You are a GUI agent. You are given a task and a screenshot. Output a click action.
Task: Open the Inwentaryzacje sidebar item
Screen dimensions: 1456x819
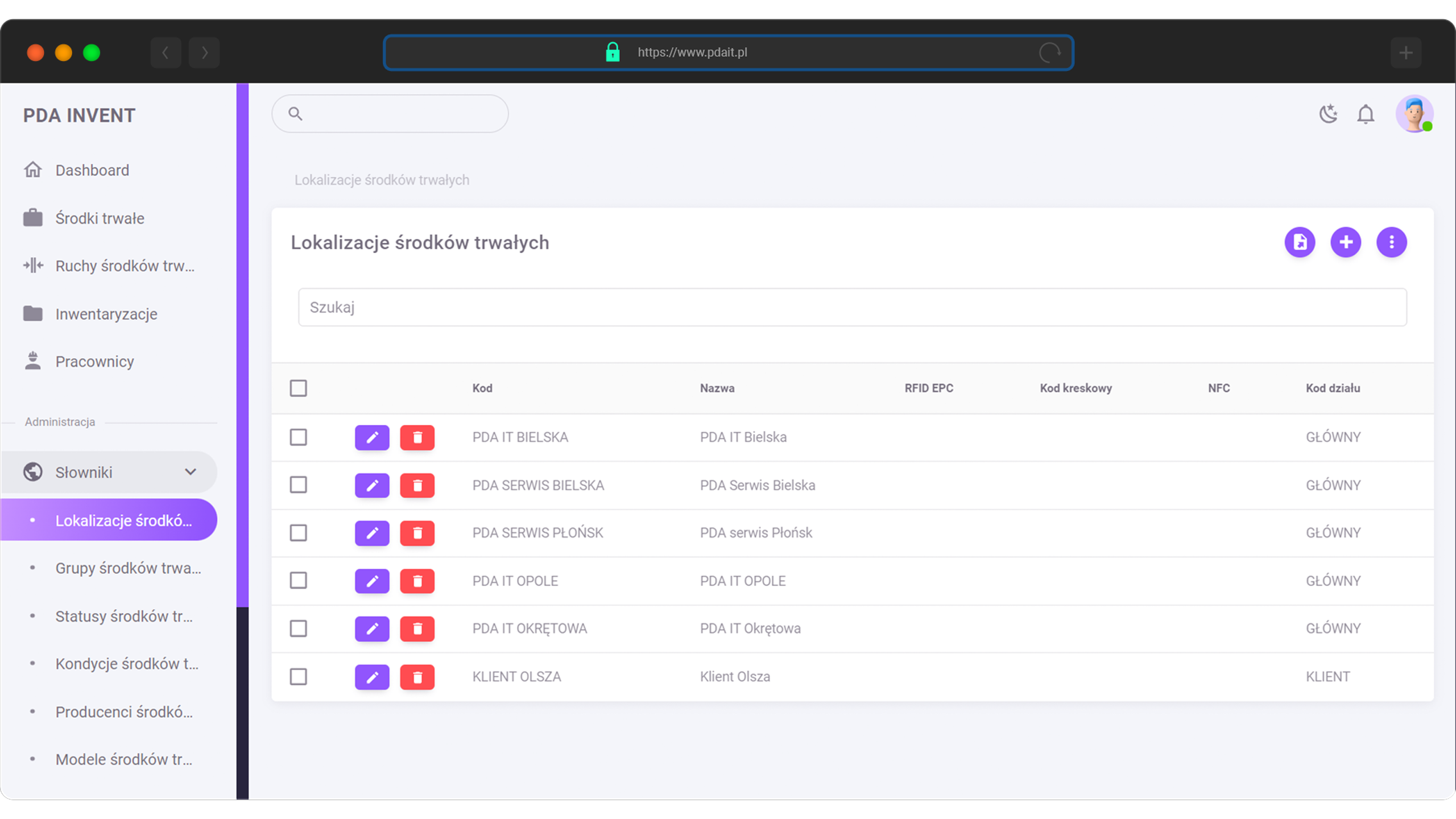[x=106, y=314]
